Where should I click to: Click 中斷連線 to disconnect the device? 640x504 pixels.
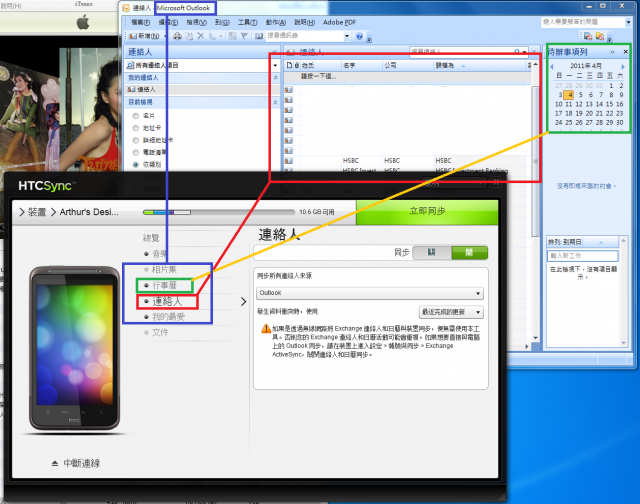click(81, 463)
